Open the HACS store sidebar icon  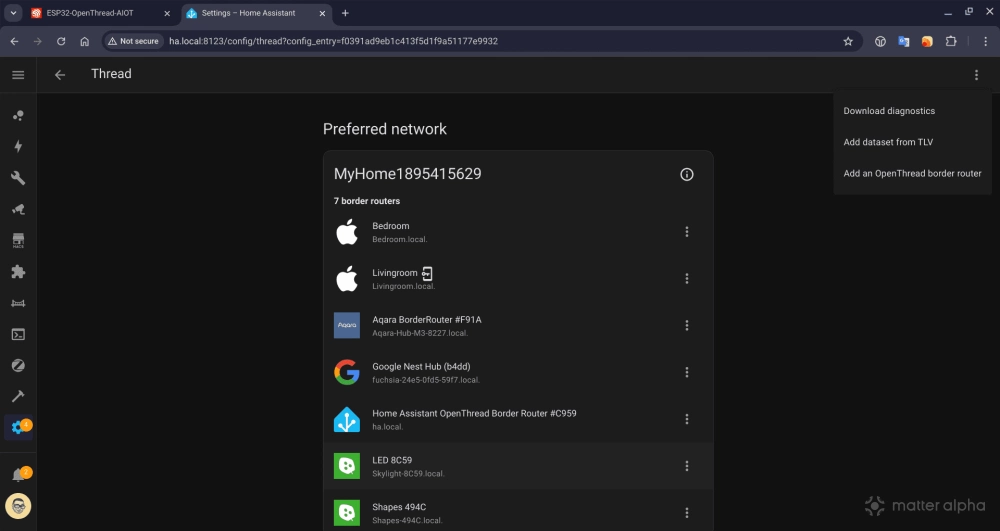pyautogui.click(x=18, y=240)
